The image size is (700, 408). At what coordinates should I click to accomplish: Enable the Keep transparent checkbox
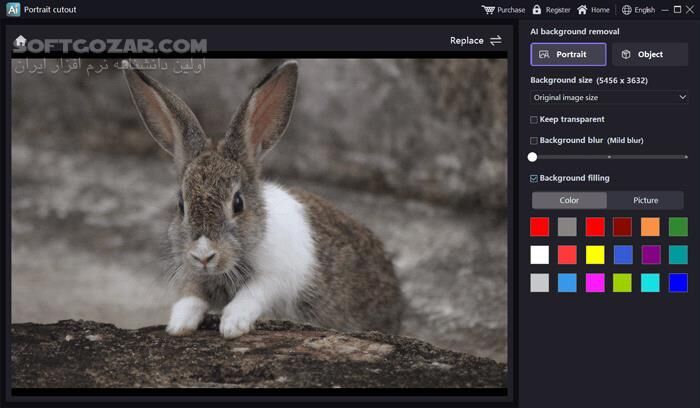[x=534, y=119]
